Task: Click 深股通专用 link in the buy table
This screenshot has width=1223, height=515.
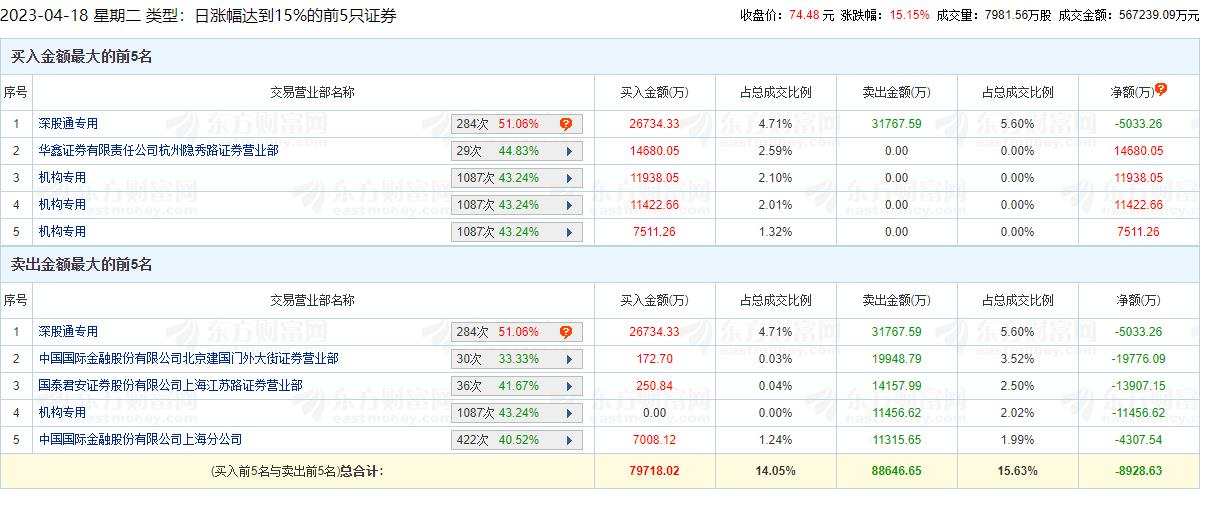Action: pos(68,124)
